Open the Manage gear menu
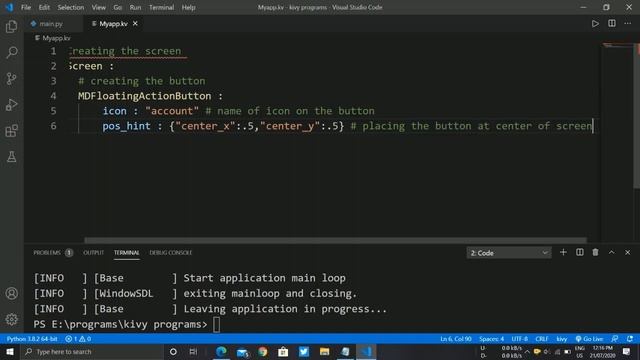The image size is (640, 360). pyautogui.click(x=11, y=319)
